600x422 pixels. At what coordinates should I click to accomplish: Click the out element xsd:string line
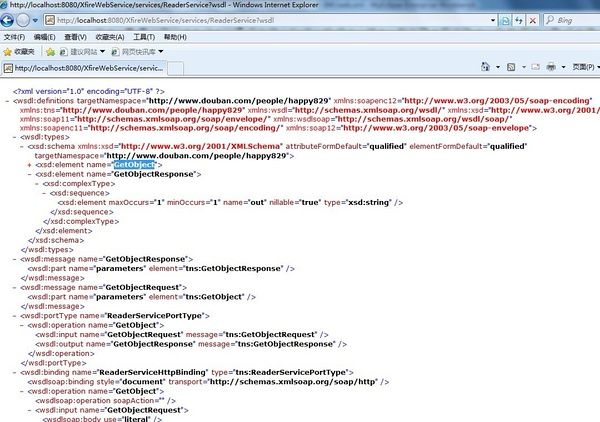[230, 202]
